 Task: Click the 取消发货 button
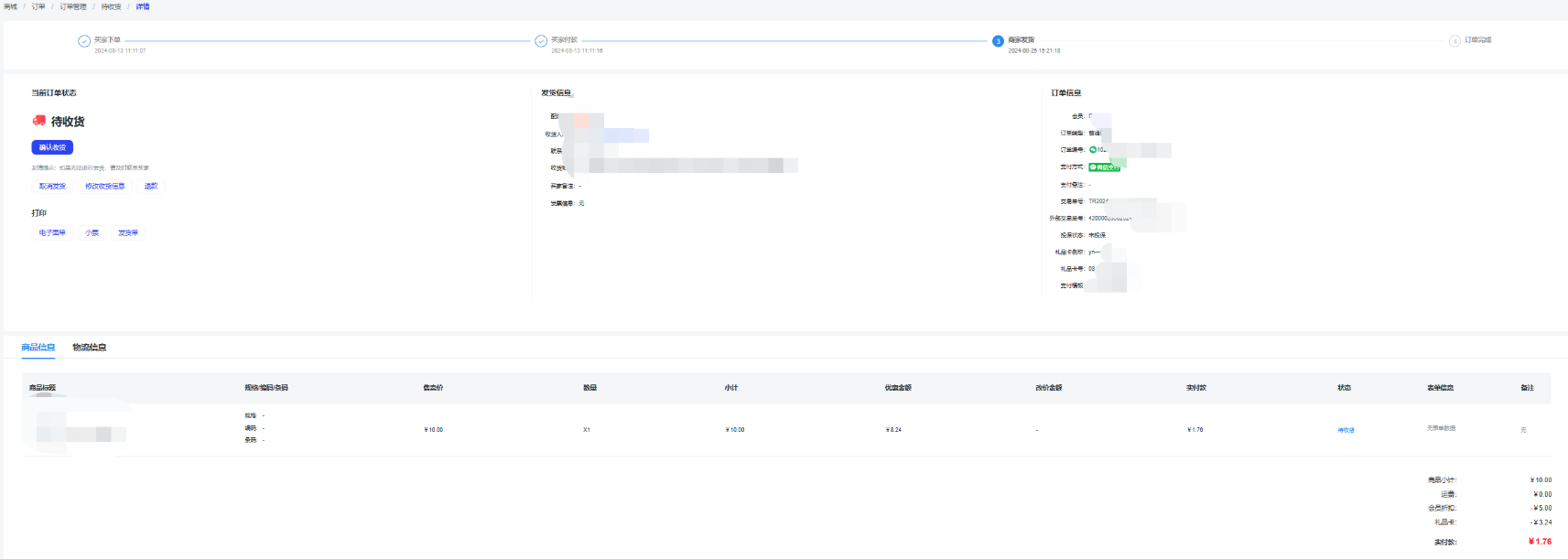52,187
